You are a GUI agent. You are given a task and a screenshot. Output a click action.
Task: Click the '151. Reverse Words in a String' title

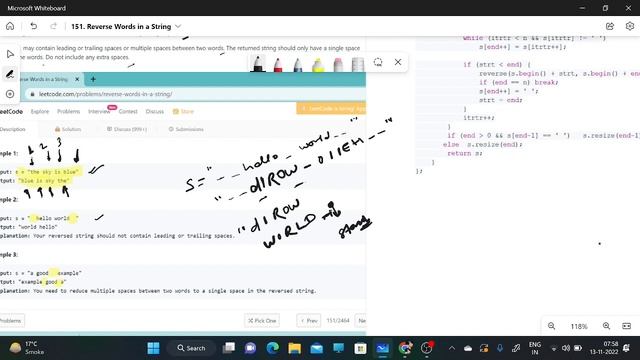point(121,27)
